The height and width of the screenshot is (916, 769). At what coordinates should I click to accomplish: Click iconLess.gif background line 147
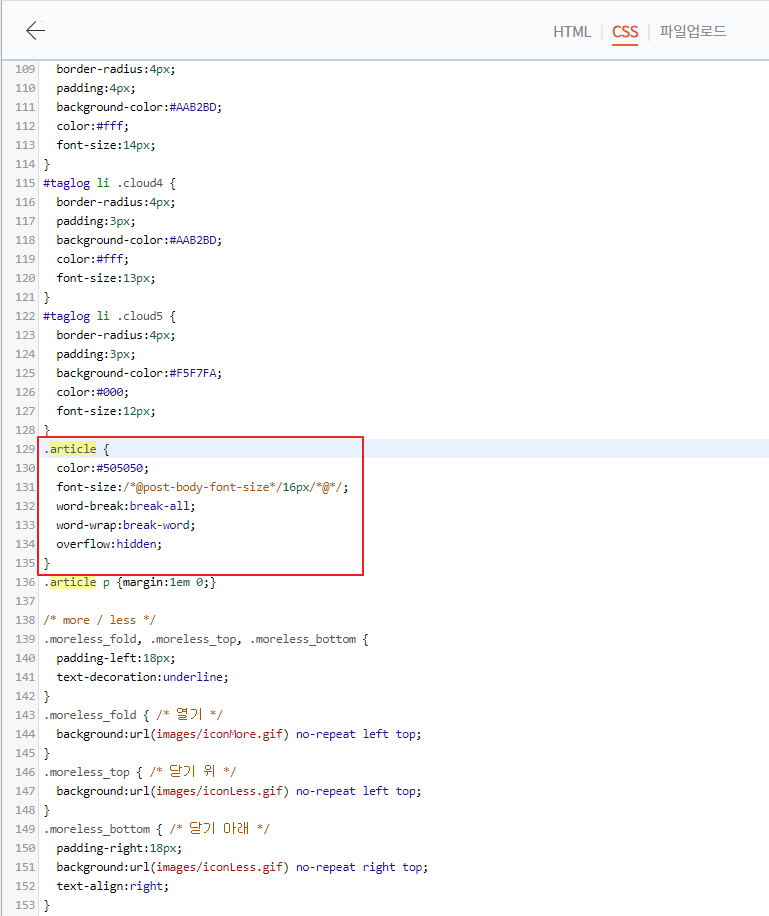(x=239, y=790)
